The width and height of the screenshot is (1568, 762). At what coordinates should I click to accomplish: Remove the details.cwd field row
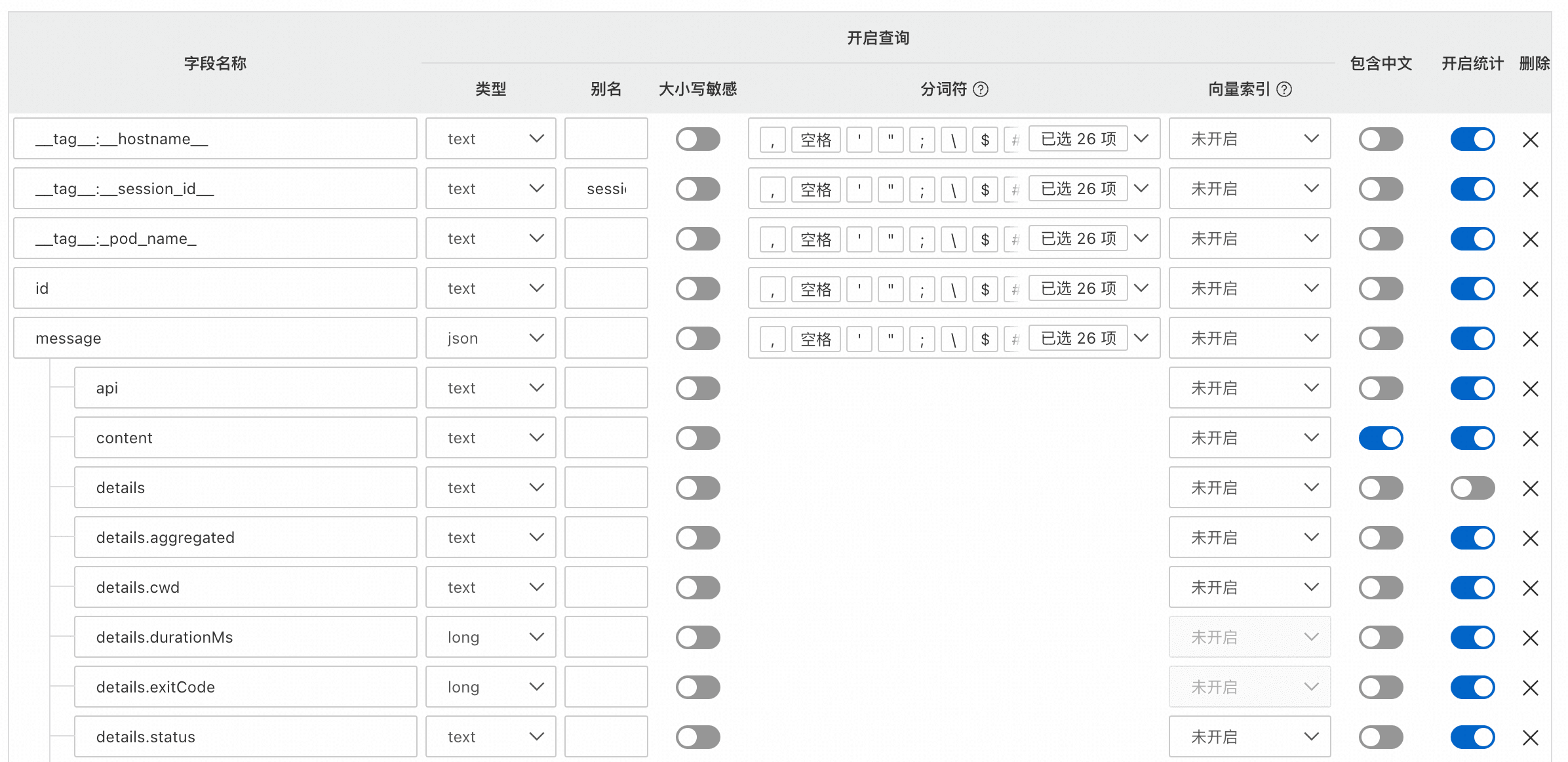coord(1531,588)
